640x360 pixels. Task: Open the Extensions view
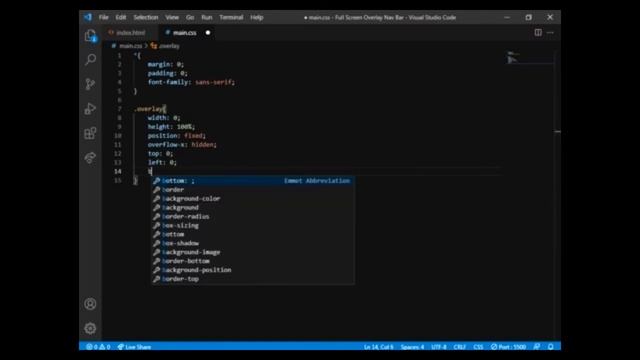(x=90, y=133)
